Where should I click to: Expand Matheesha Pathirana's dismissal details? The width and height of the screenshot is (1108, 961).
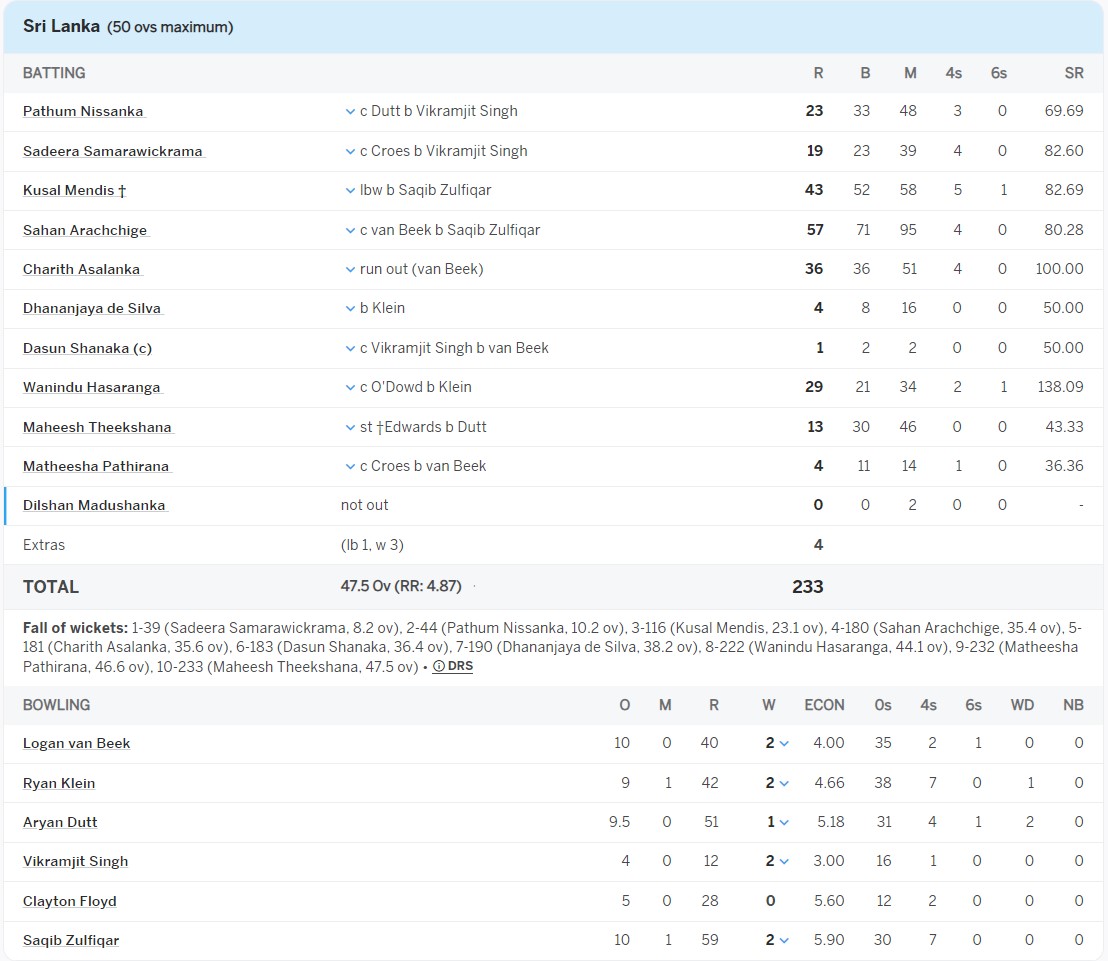tap(350, 467)
